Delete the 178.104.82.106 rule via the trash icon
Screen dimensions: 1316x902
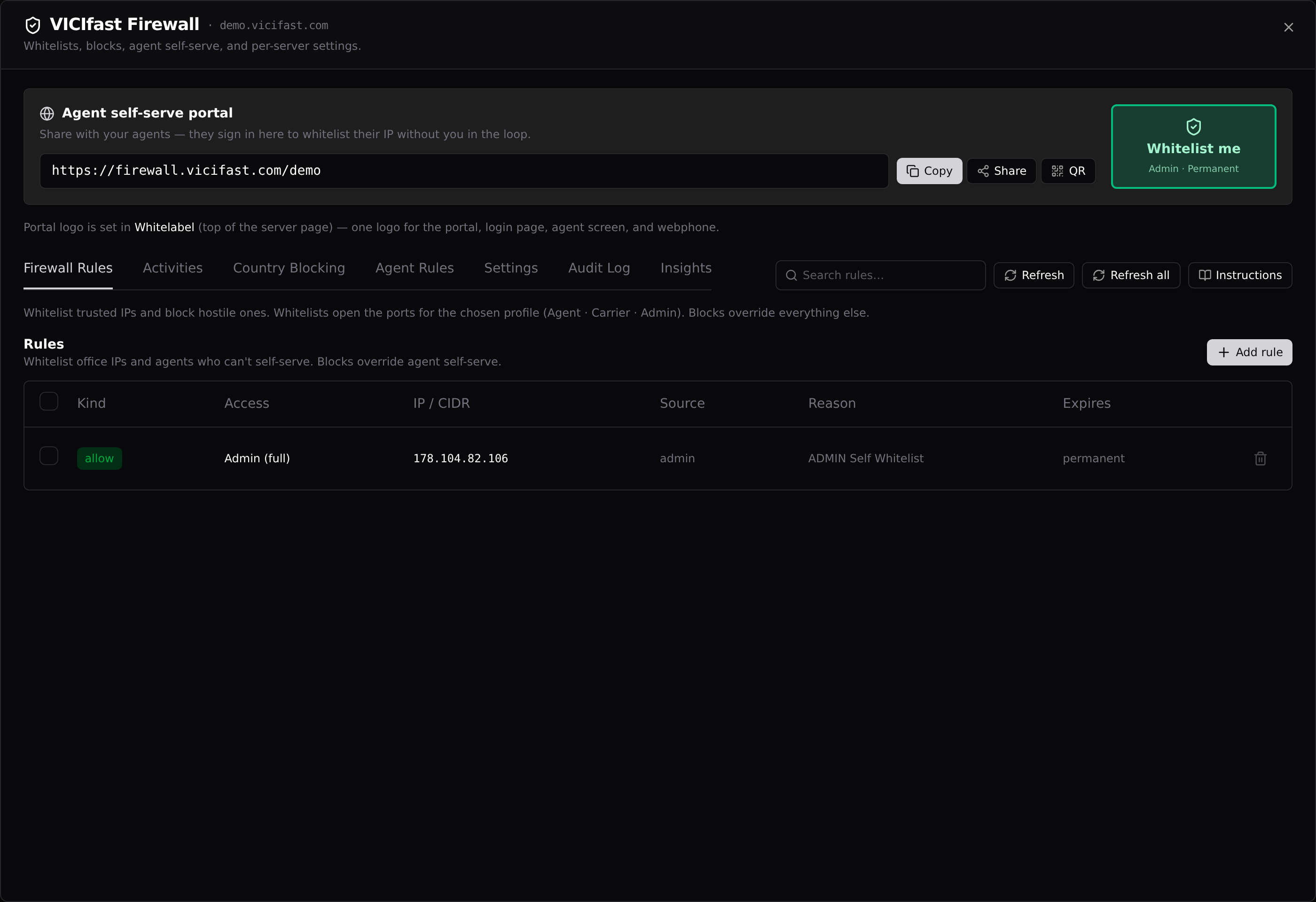[1260, 459]
